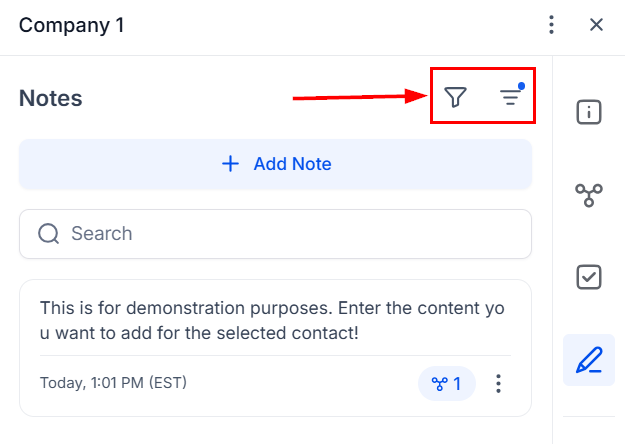Click the association count badge on the note
625x444 pixels.
coord(446,383)
